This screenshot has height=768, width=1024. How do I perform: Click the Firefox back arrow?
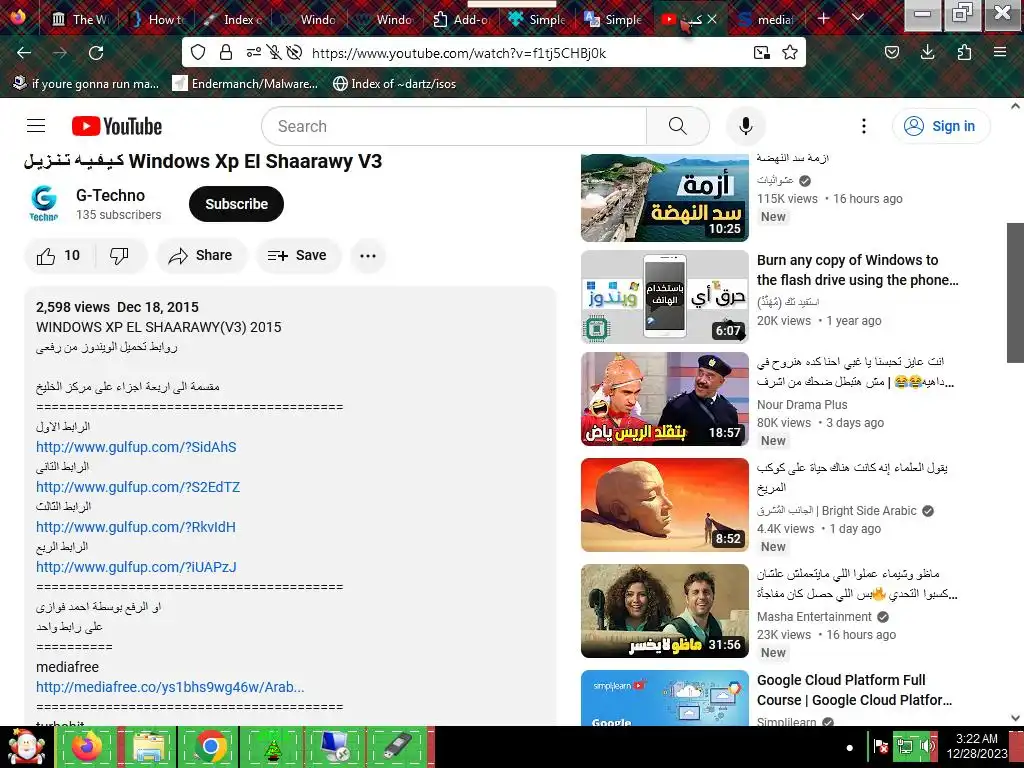pyautogui.click(x=24, y=53)
